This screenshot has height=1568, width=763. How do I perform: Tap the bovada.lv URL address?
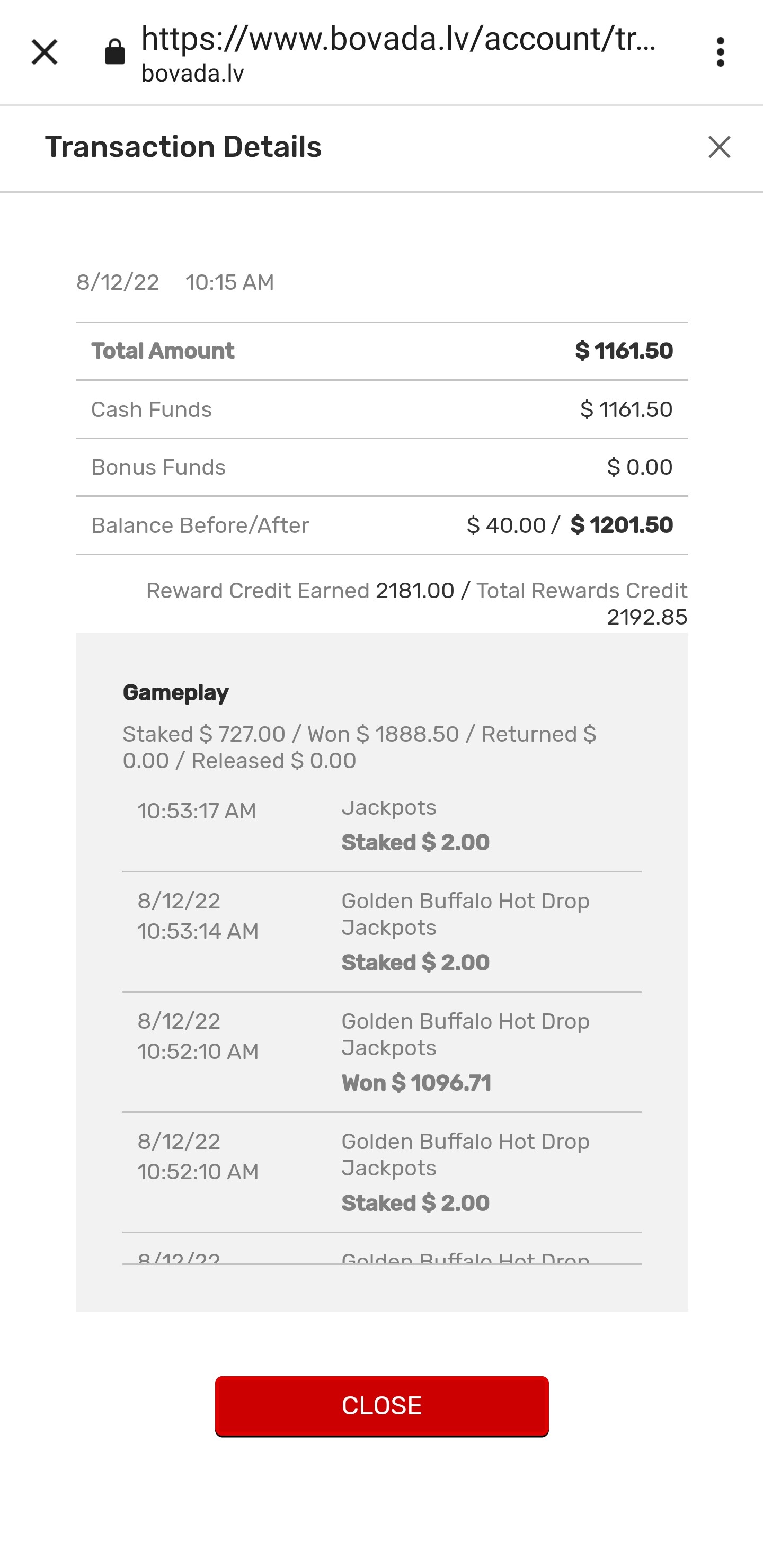click(399, 52)
